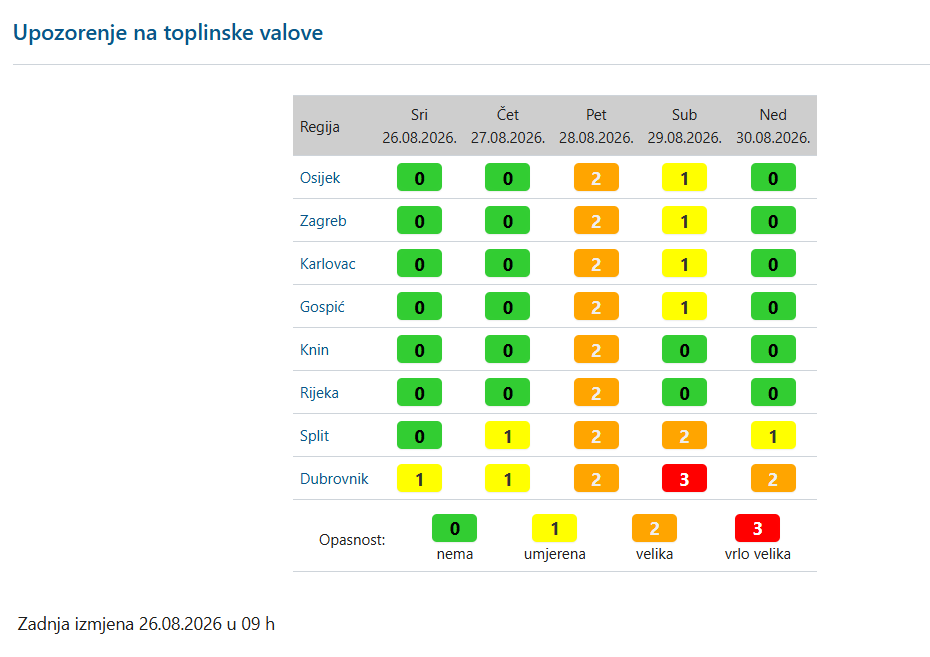Open the Gospić region link
The image size is (930, 657).
322,307
